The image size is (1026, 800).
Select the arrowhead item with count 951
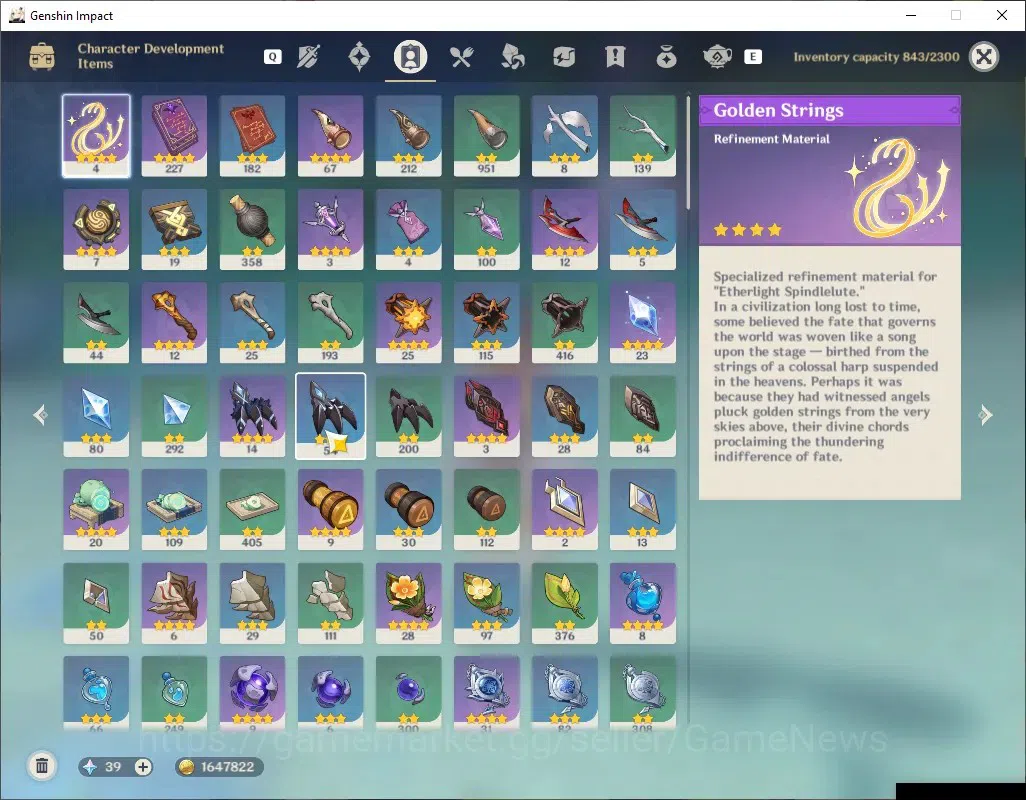tap(486, 136)
